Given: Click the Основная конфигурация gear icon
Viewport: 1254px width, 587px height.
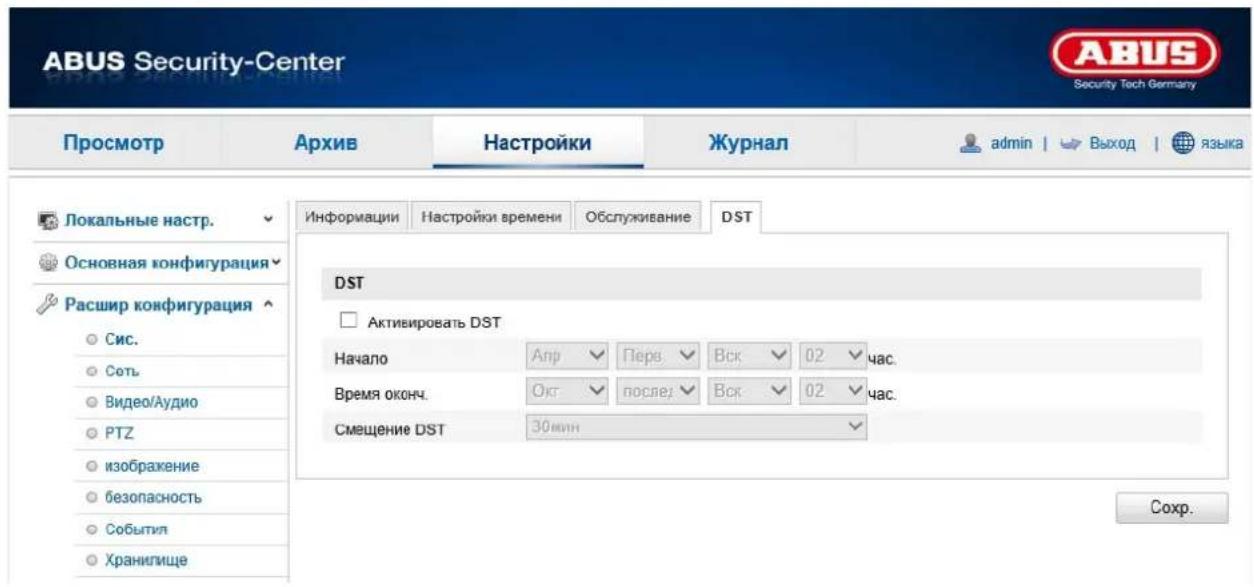Looking at the screenshot, I should point(46,264).
